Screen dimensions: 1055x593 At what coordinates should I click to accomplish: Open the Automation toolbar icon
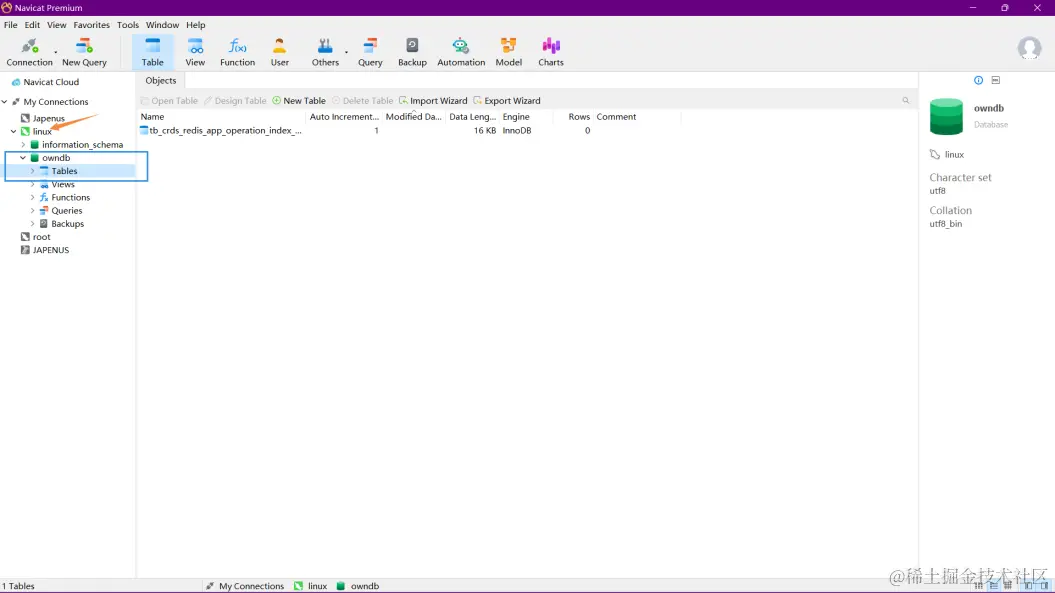click(x=461, y=53)
